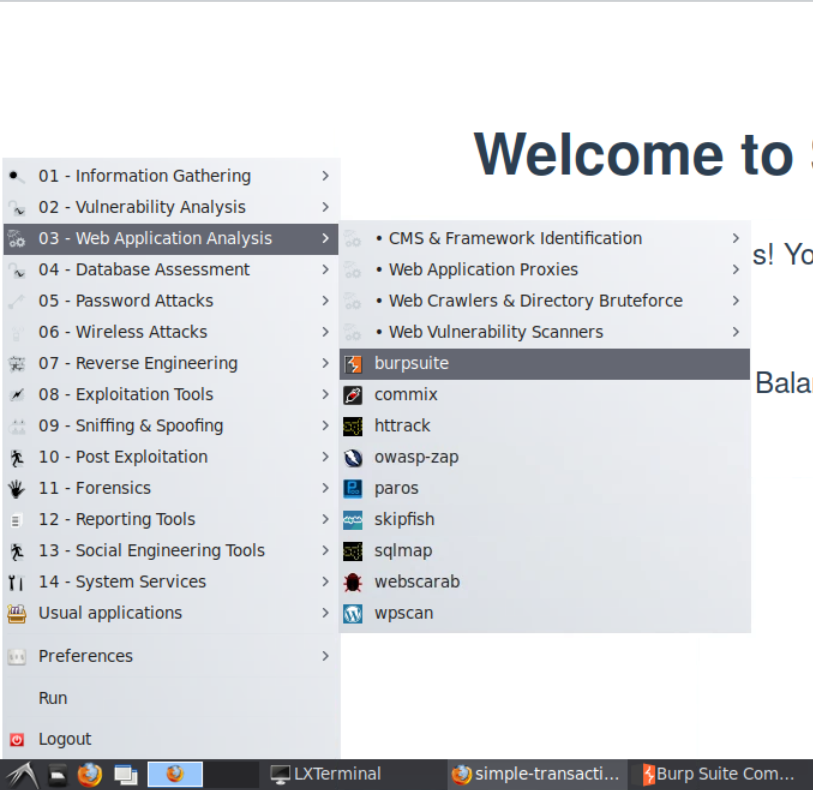Image resolution: width=813 pixels, height=790 pixels.
Task: Open 09 - Sniffing & Spoofing category
Action: pos(171,426)
